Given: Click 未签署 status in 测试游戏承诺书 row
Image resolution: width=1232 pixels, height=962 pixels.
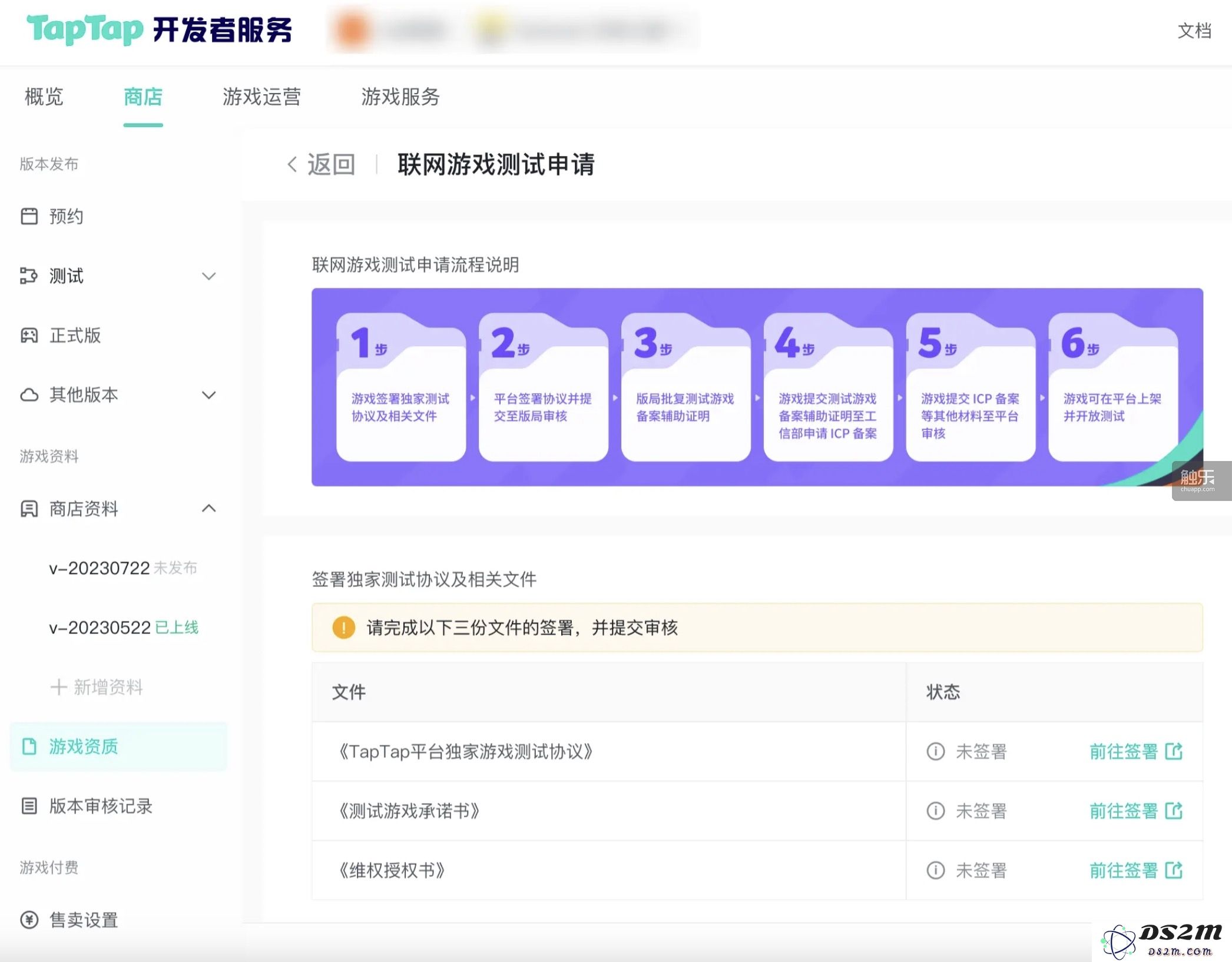Looking at the screenshot, I should (981, 811).
